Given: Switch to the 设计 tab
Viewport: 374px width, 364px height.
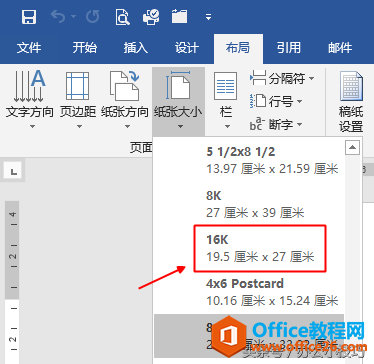Looking at the screenshot, I should [186, 48].
